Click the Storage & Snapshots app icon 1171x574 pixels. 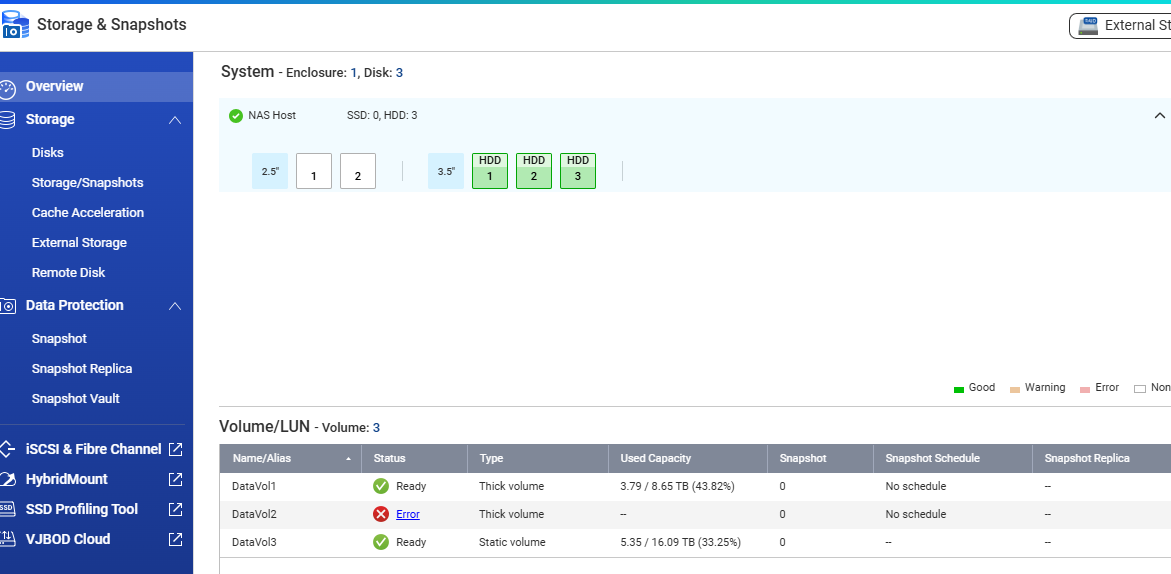coord(15,25)
